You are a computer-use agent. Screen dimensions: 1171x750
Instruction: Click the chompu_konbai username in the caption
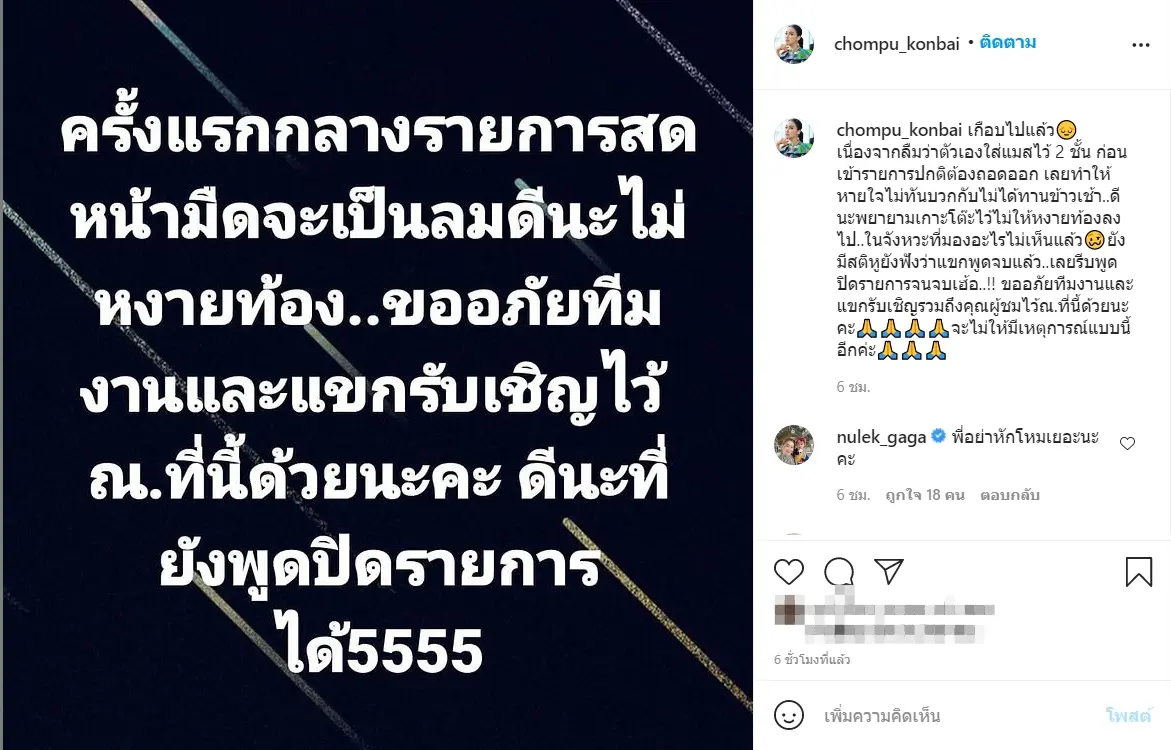tap(899, 130)
